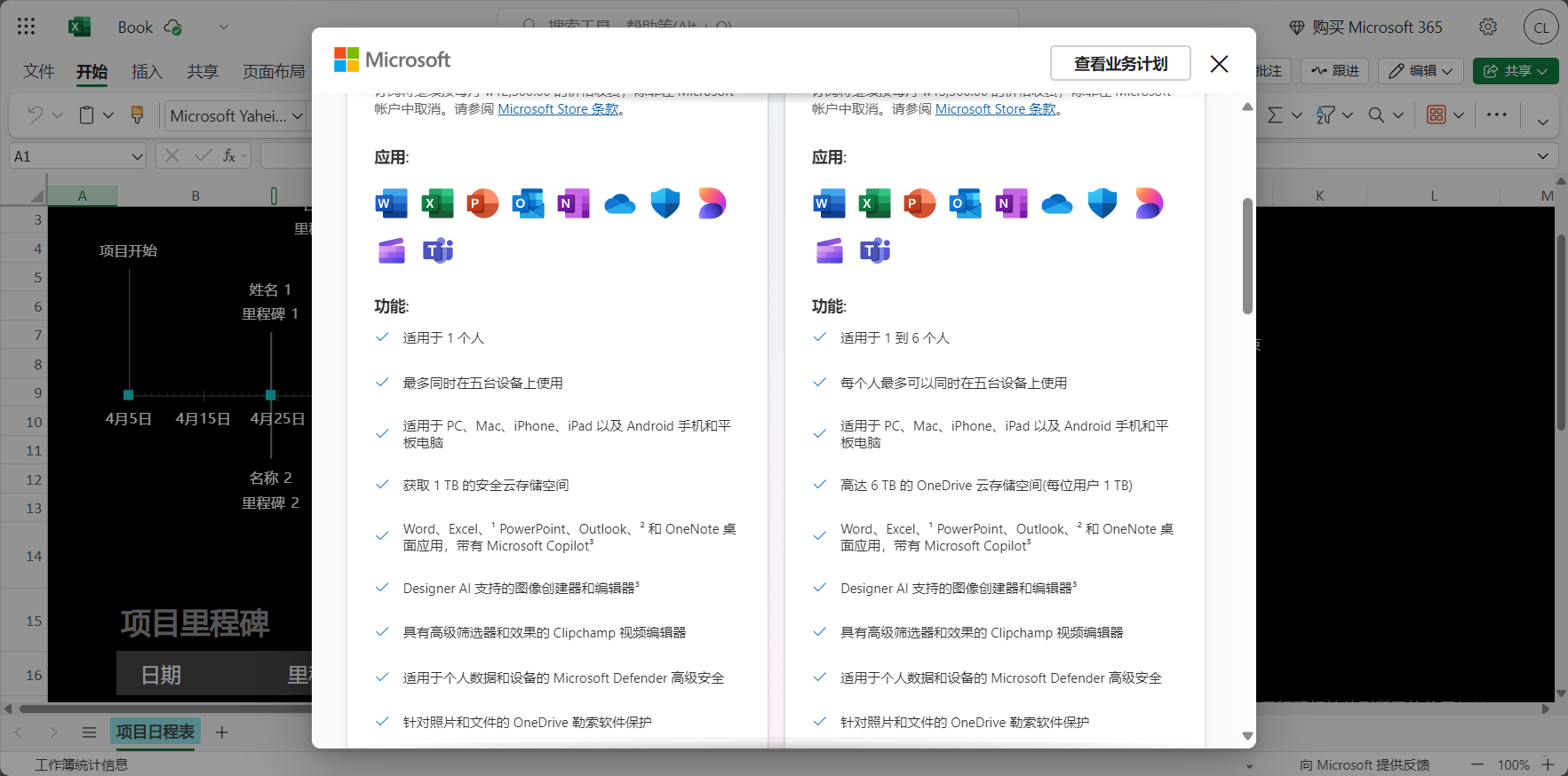1568x776 pixels.
Task: Click the zoom out minus button
Action: coord(1477,764)
